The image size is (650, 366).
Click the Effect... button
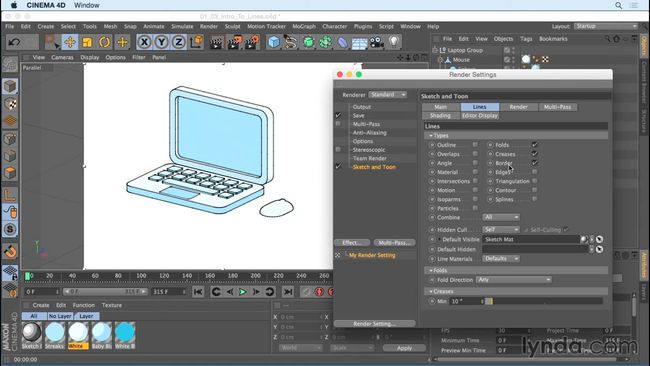352,242
